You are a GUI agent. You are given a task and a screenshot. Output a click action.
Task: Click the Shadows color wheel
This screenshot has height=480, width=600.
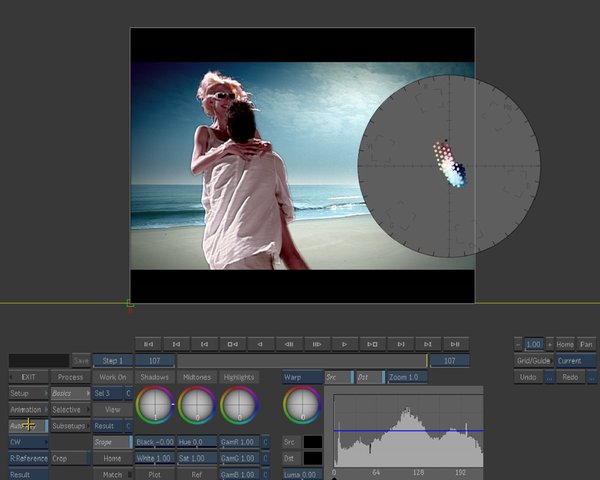pyautogui.click(x=154, y=405)
